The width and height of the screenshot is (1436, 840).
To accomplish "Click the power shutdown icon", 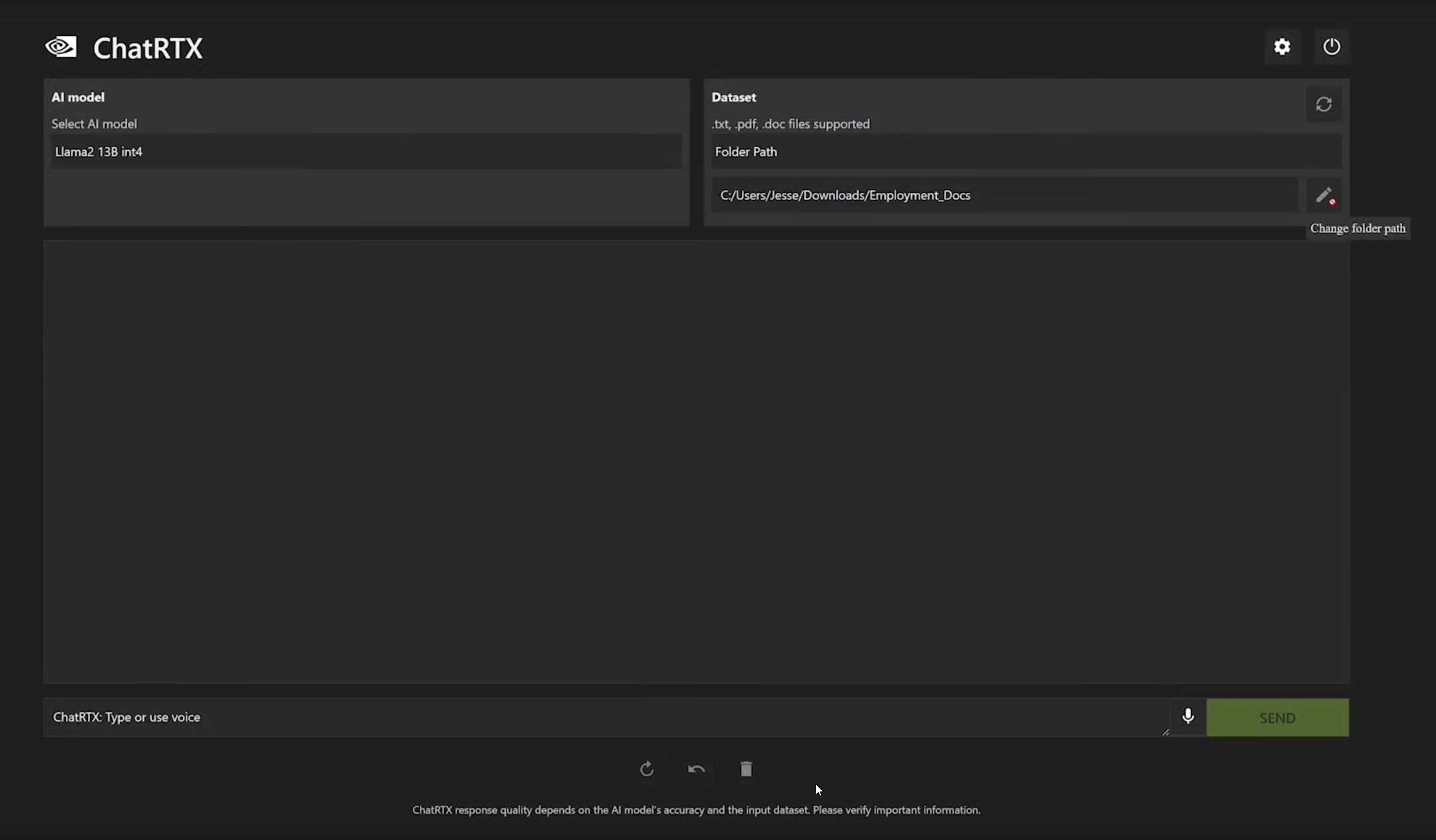I will 1331,47.
